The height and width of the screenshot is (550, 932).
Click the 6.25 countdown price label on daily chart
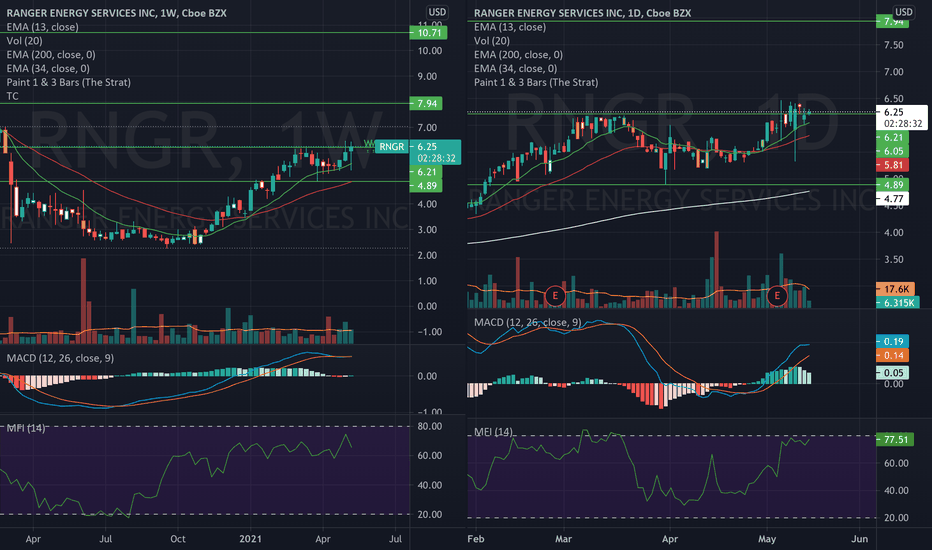click(x=902, y=118)
